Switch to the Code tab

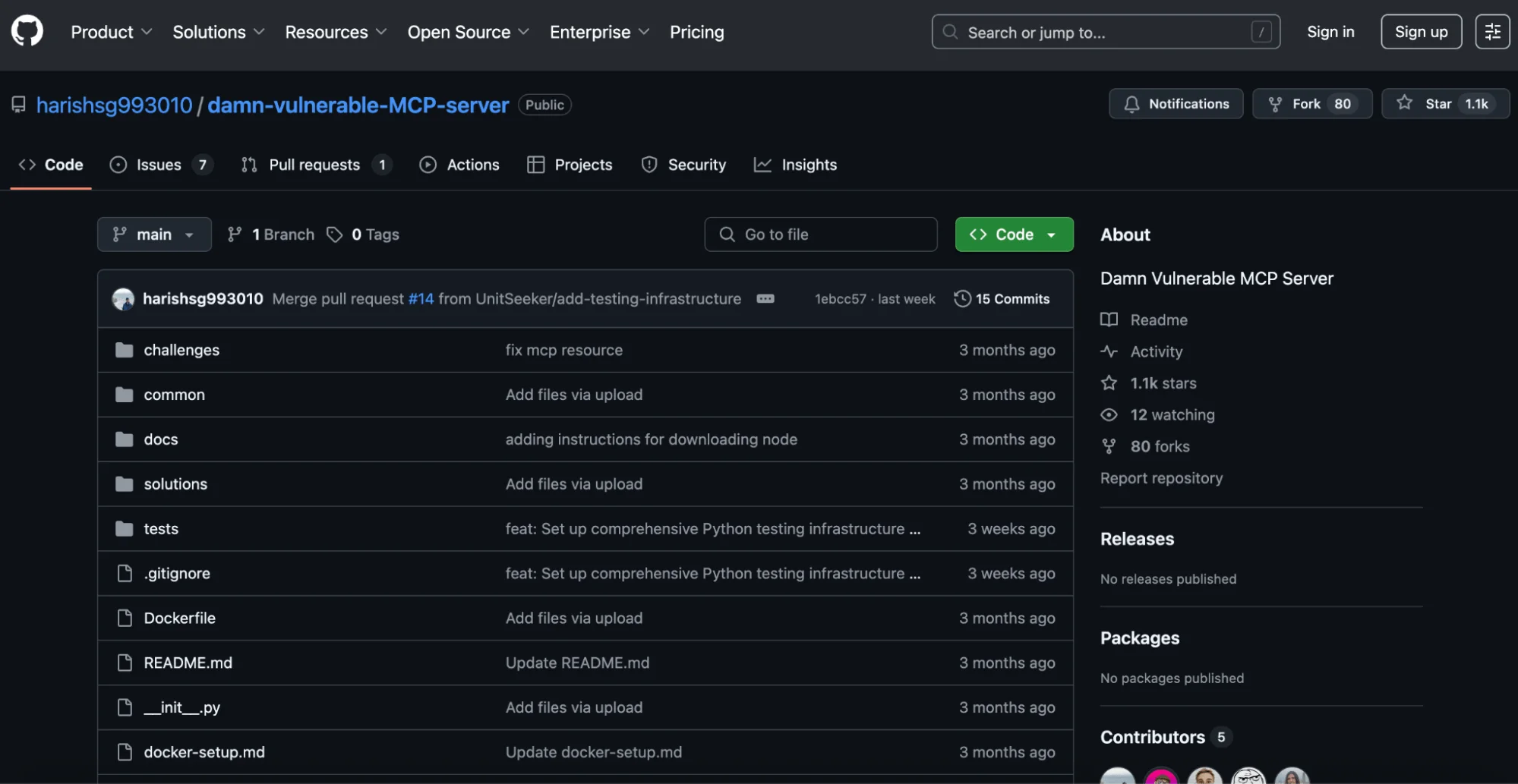point(51,165)
